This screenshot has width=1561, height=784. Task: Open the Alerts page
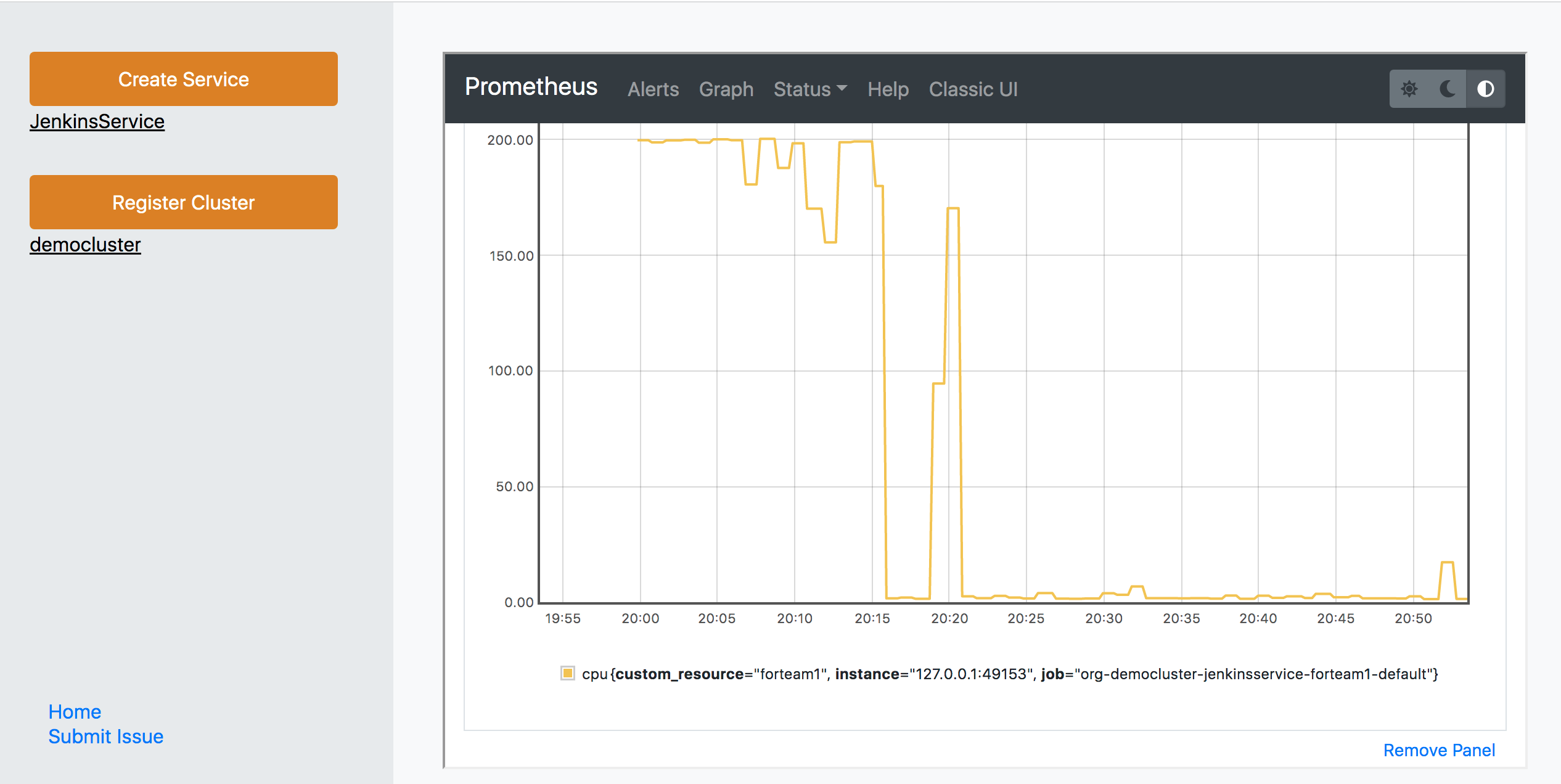pyautogui.click(x=653, y=89)
